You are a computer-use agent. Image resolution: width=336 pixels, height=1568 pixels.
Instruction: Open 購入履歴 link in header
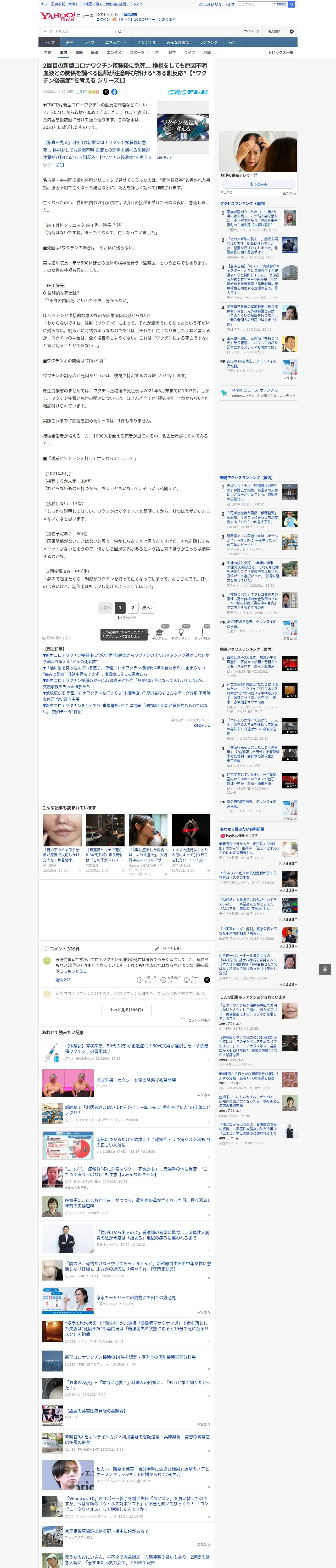pos(274,32)
